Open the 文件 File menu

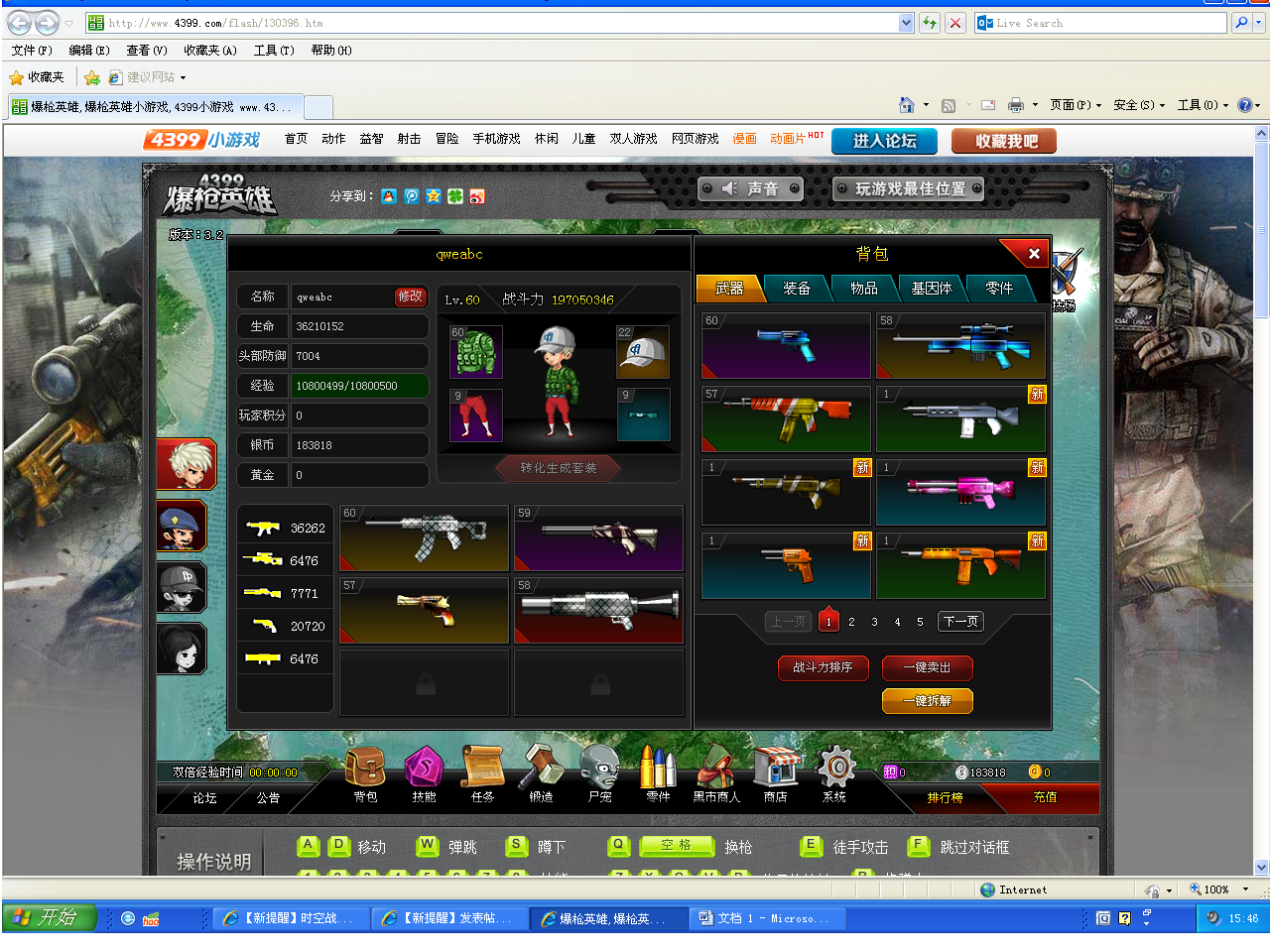pos(32,51)
